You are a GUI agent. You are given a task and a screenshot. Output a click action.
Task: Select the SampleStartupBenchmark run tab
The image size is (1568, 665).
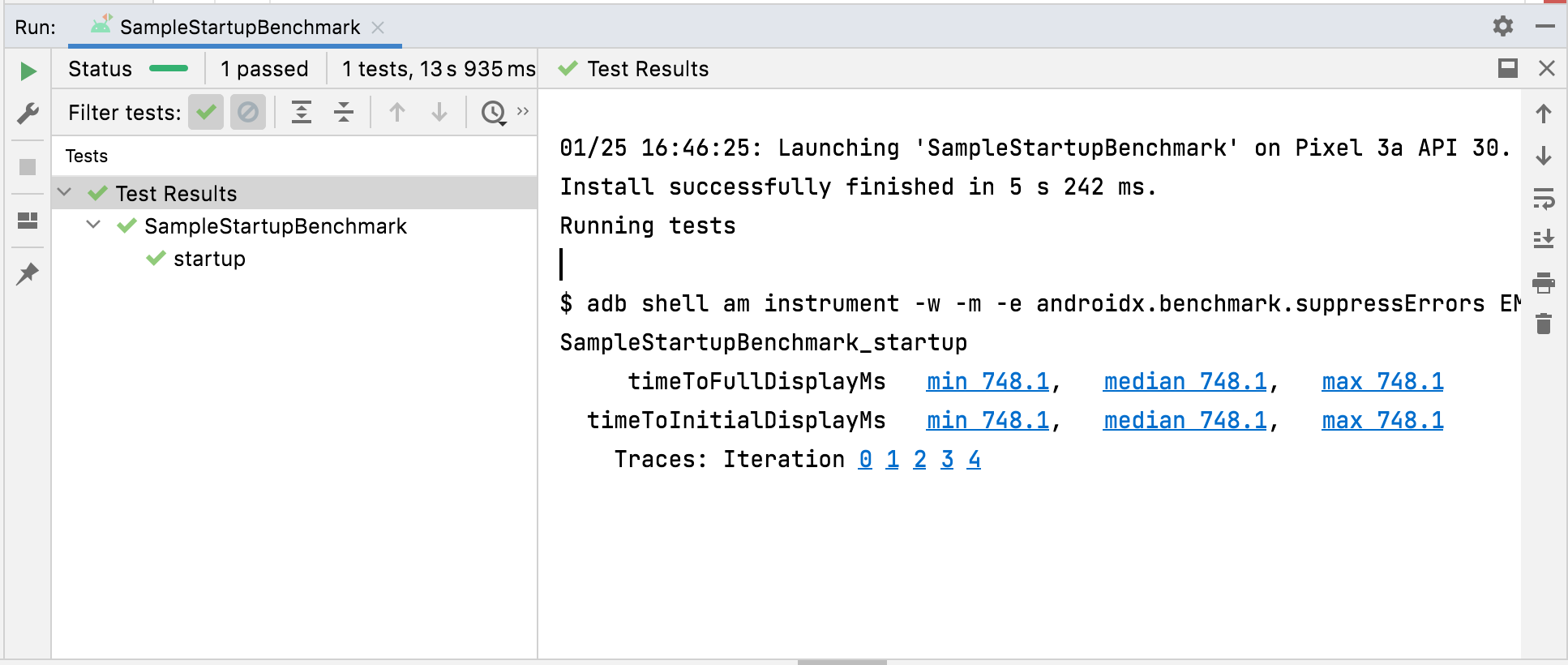pyautogui.click(x=239, y=28)
